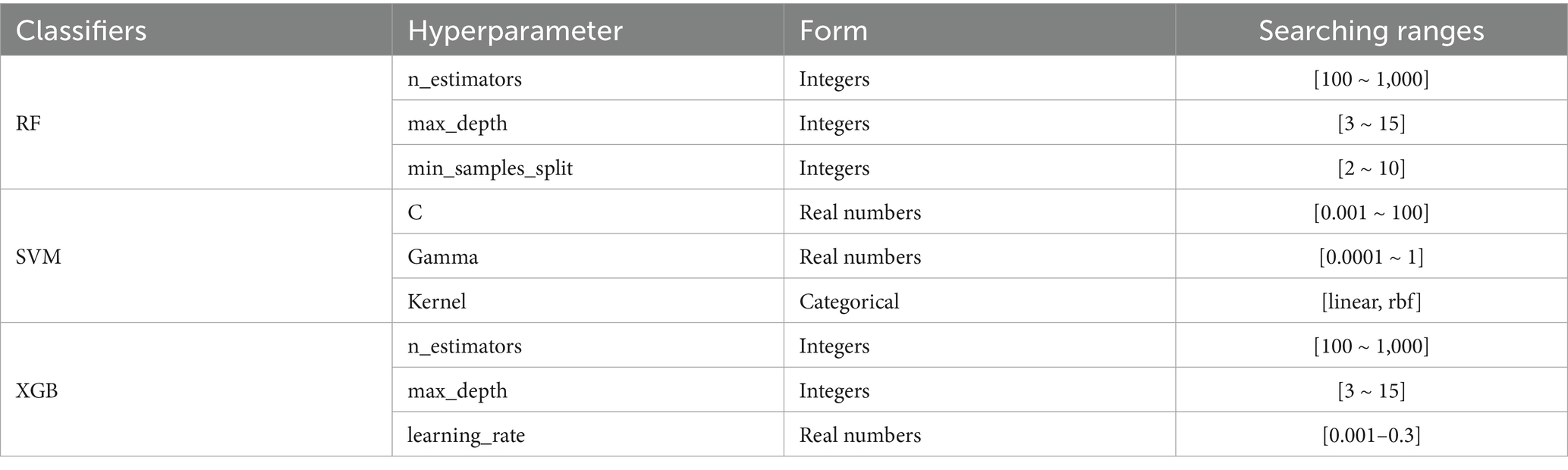The height and width of the screenshot is (470, 1568).
Task: Click the learning_rate hyperparameter cell
Action: pos(466,435)
